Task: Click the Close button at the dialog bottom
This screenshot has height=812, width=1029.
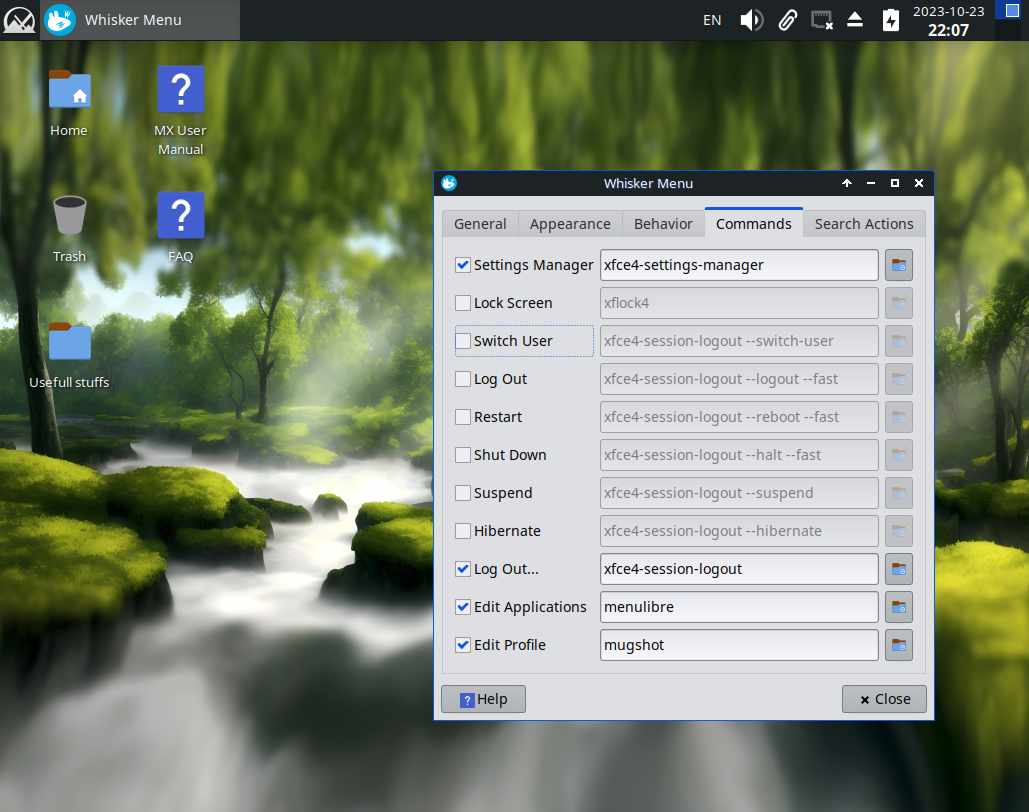Action: click(x=884, y=699)
